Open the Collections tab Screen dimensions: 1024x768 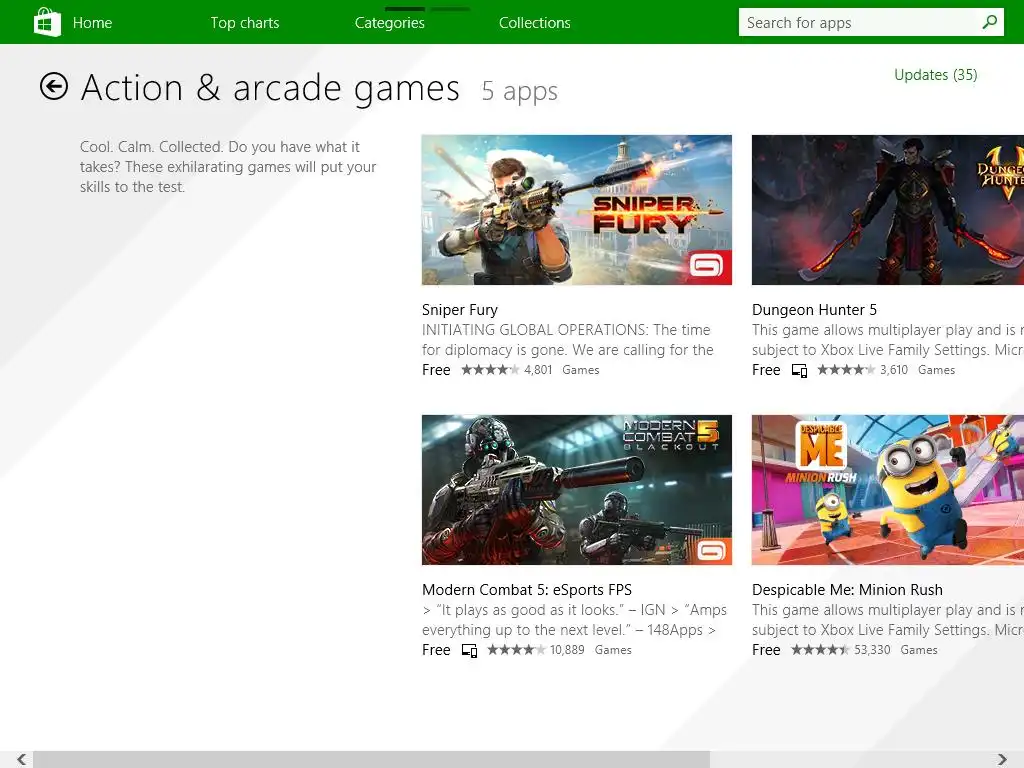535,23
